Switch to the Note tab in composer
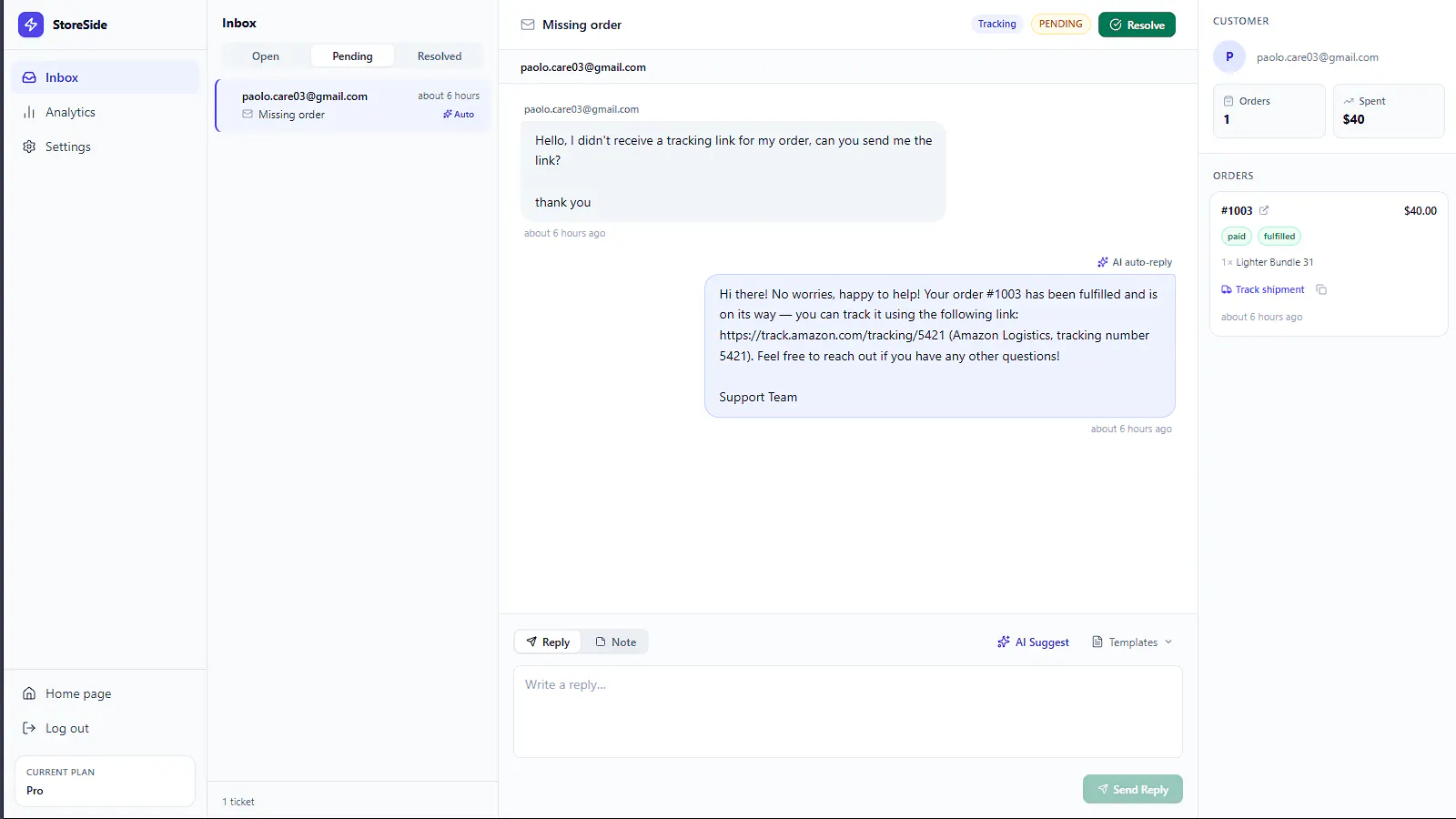The image size is (1456, 819). (x=615, y=642)
